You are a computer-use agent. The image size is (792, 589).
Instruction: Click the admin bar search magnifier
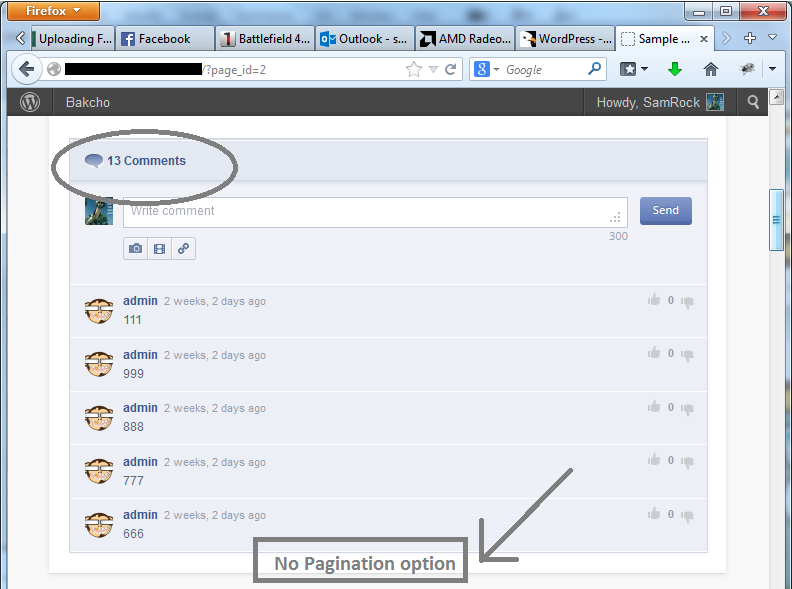pos(754,102)
